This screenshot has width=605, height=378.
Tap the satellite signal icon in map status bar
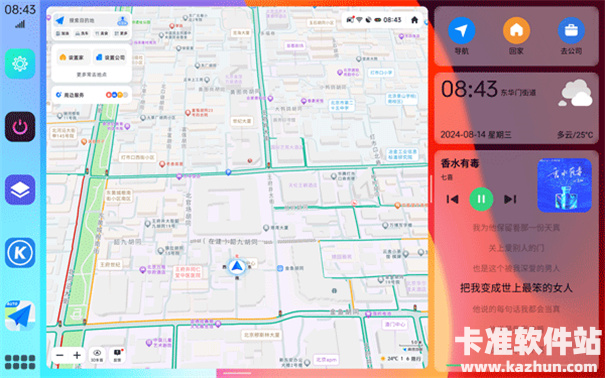(x=368, y=20)
